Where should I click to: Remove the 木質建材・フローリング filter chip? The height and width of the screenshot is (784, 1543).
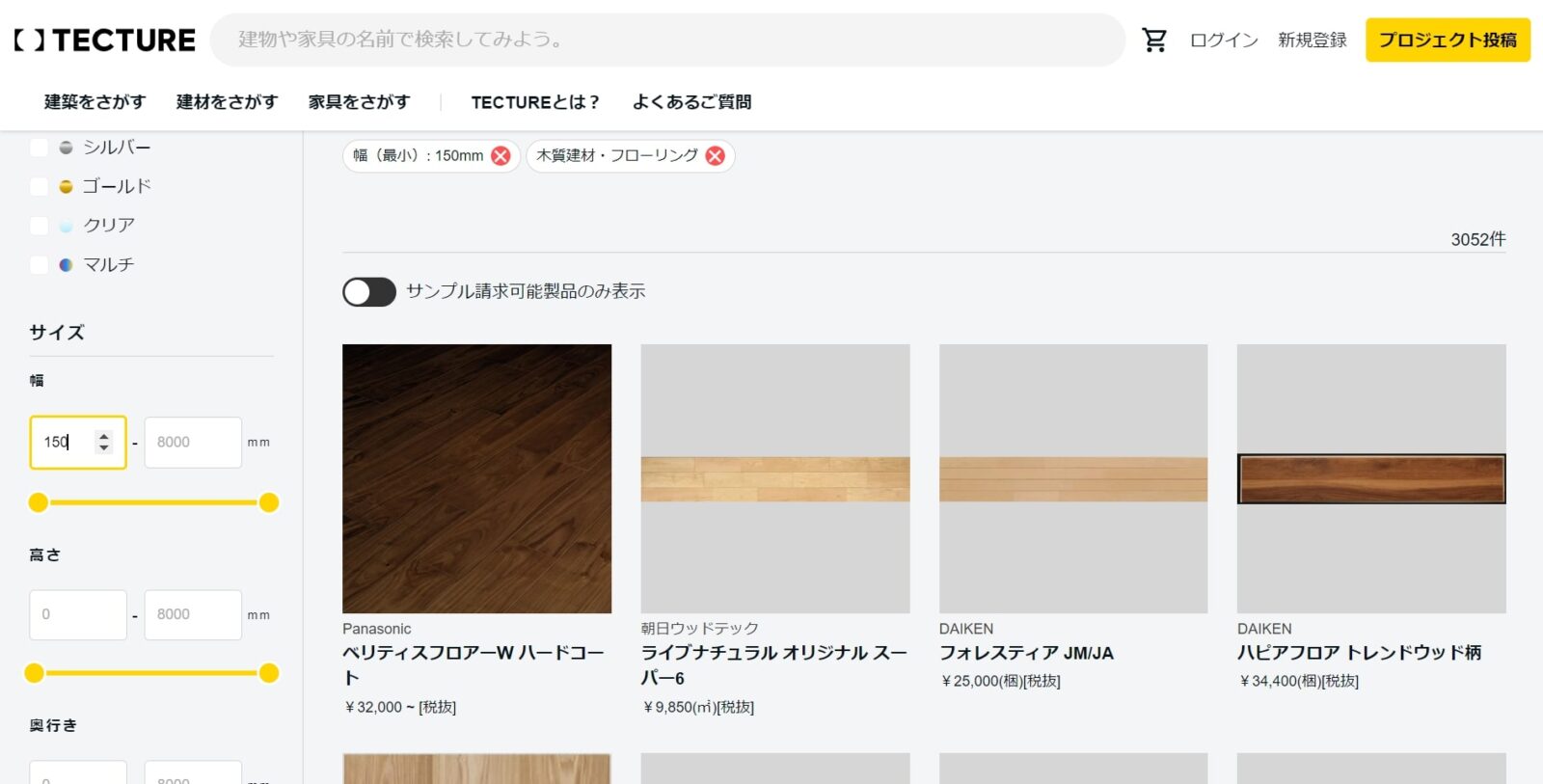(x=715, y=156)
